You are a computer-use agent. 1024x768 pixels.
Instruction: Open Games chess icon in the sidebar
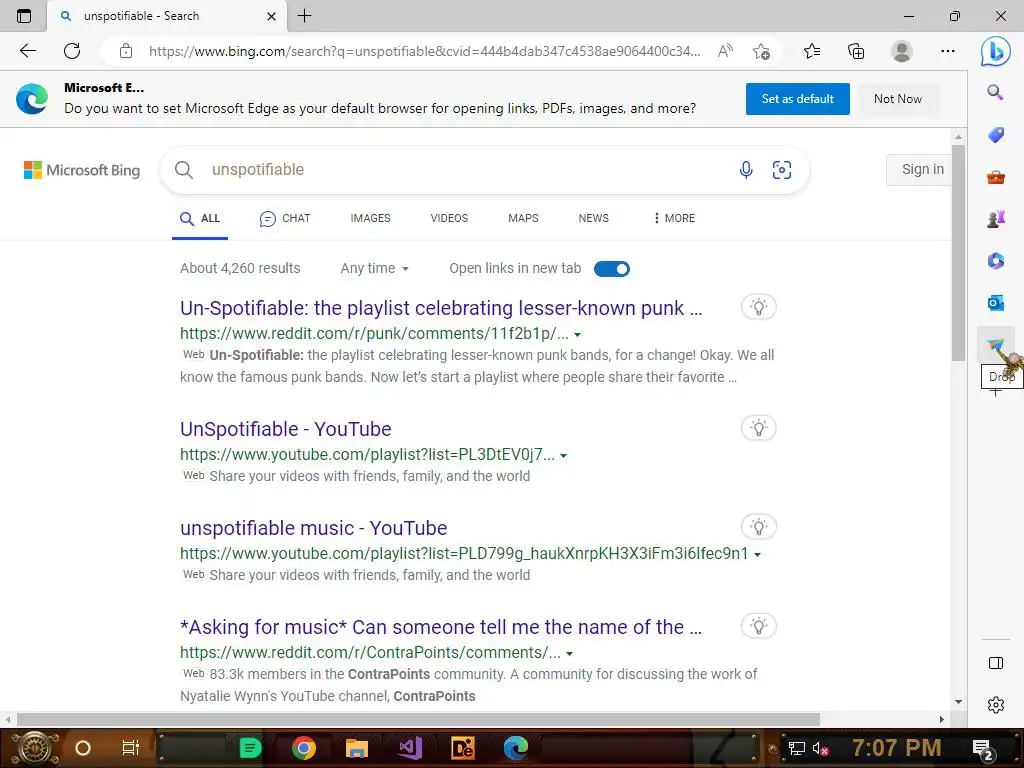pos(995,219)
